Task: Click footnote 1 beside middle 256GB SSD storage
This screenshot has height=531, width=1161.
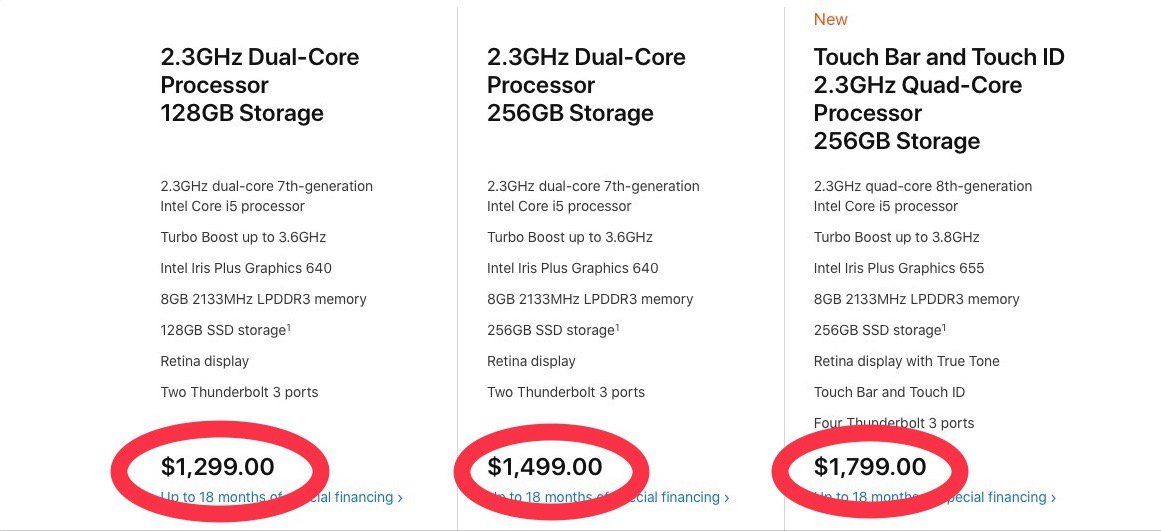Action: pyautogui.click(x=618, y=327)
